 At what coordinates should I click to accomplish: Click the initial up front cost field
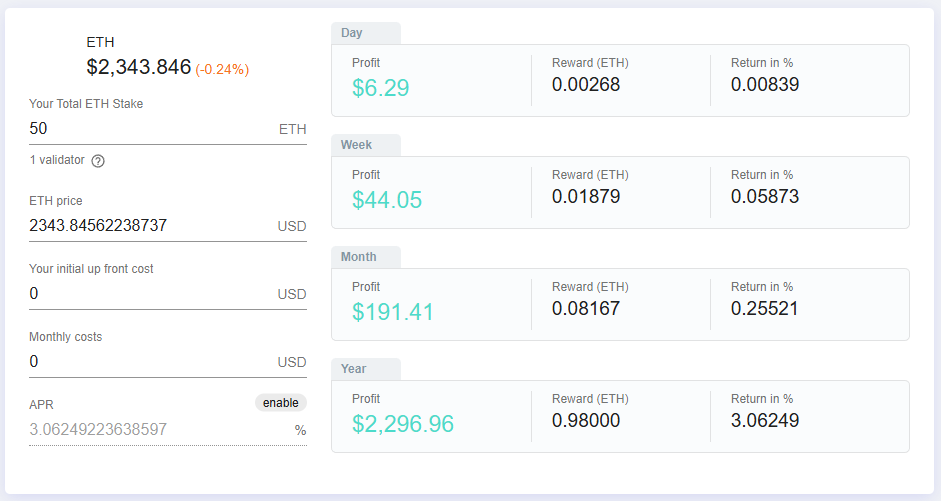click(x=150, y=294)
